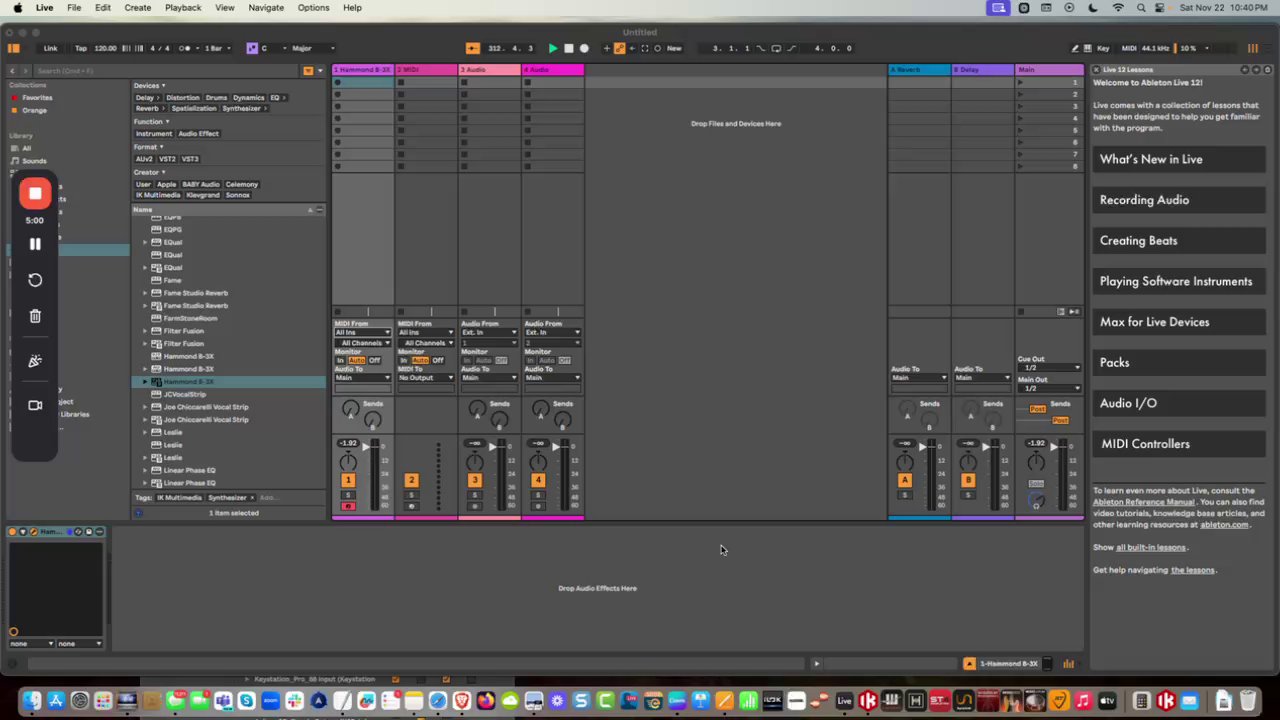Open the What's New in Live lesson
The height and width of the screenshot is (720, 1280).
click(1179, 159)
